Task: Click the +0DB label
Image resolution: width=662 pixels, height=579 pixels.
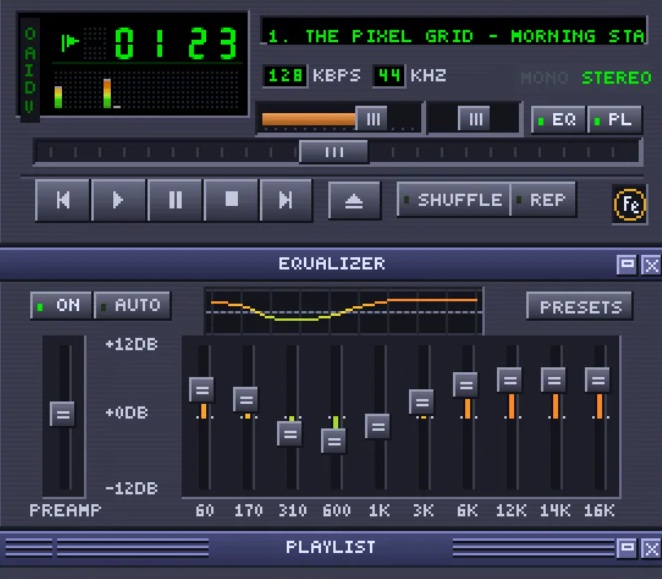Action: pos(127,412)
